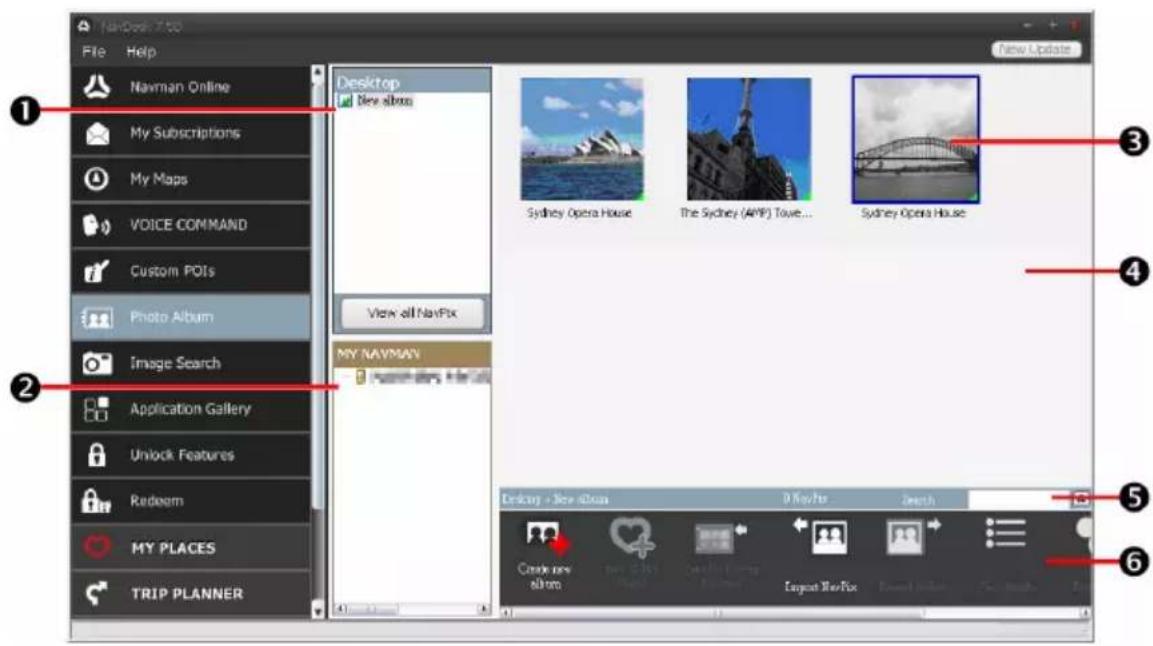
Task: Select the Application Gallery sidebar item
Action: (x=190, y=409)
